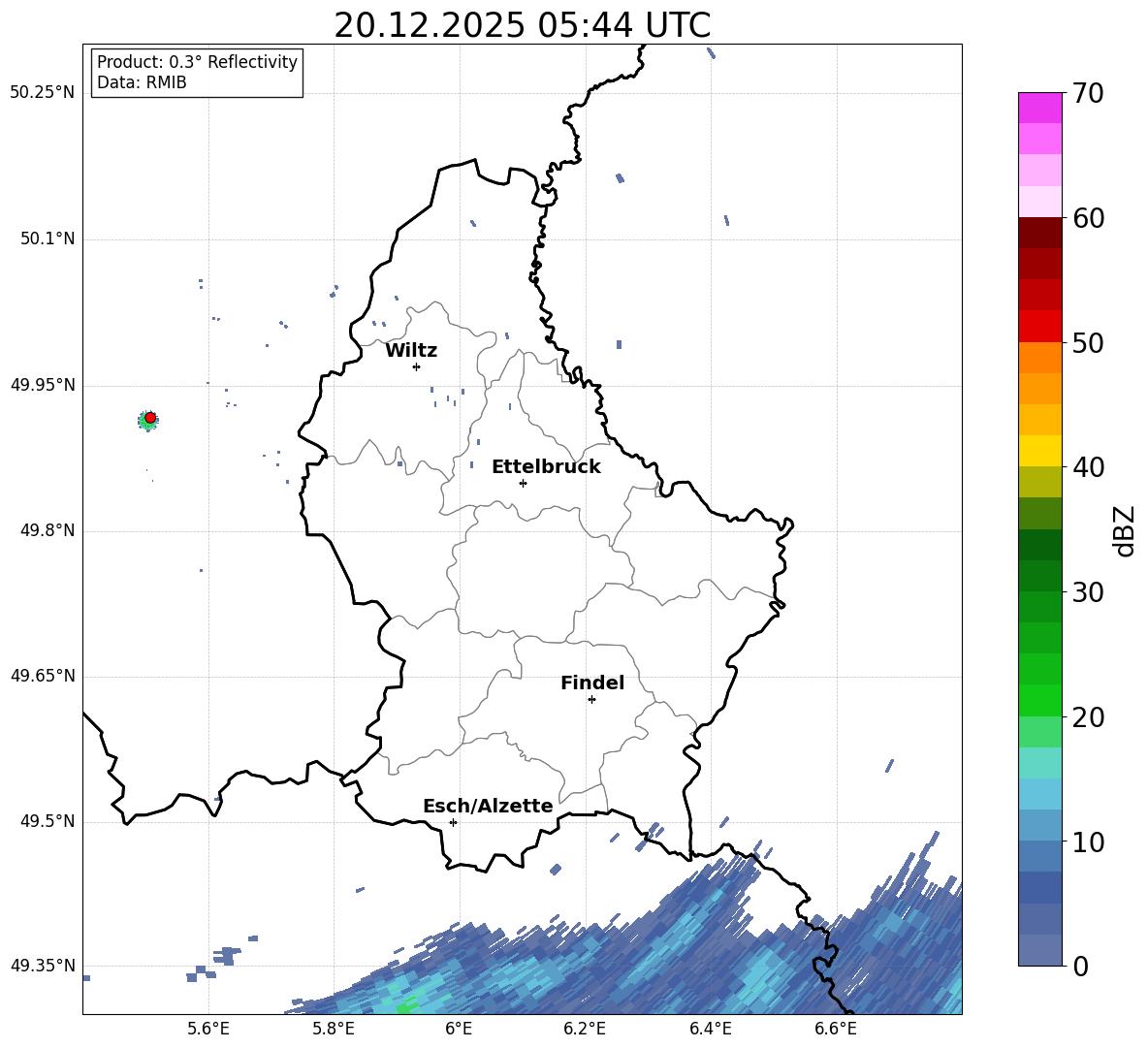The width and height of the screenshot is (1148, 1048).
Task: Click the 6.6°E longitude label
Action: [x=836, y=1029]
